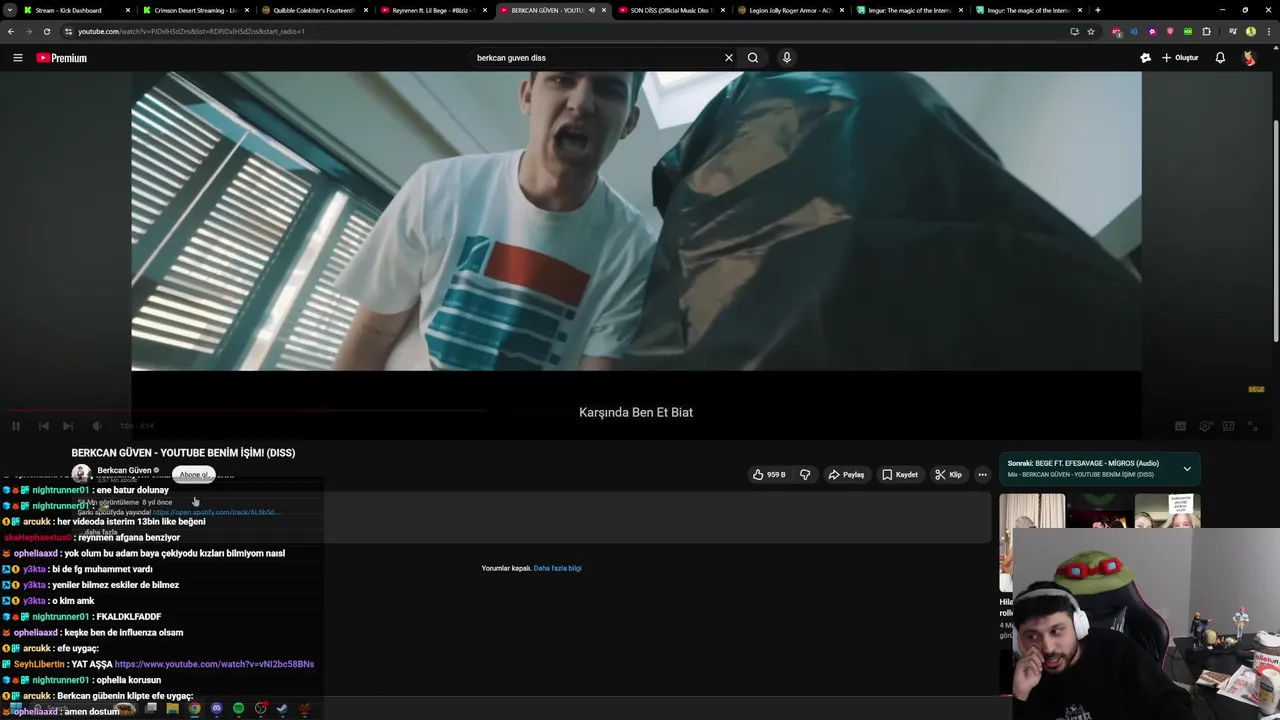Open Chrome three-dot menu

pyautogui.click(x=1268, y=31)
